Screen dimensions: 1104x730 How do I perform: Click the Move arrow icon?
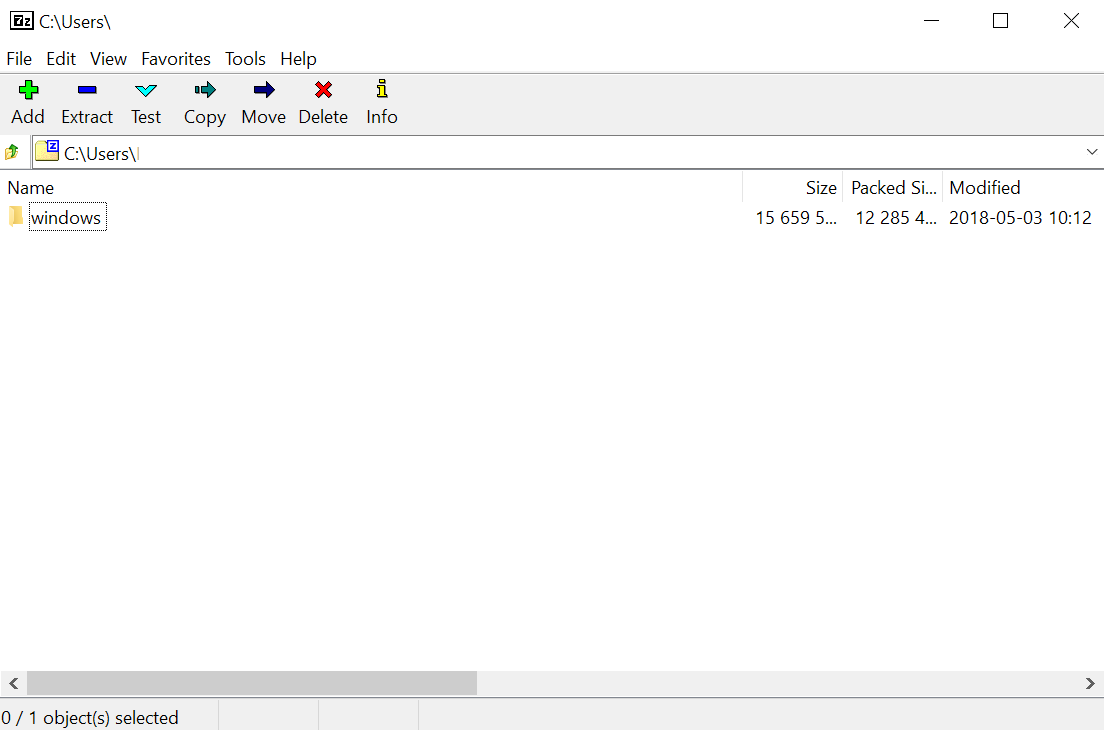[x=264, y=90]
